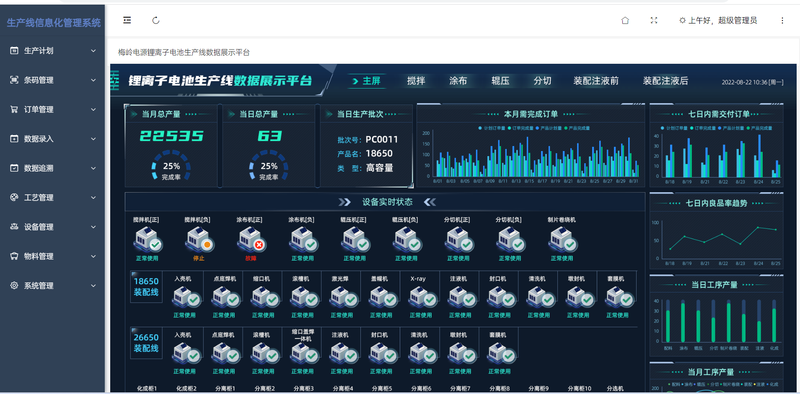This screenshot has height=394, width=800.
Task: Toggle 产品计划量 legend in 本月需完成订单 chart
Action: (549, 128)
